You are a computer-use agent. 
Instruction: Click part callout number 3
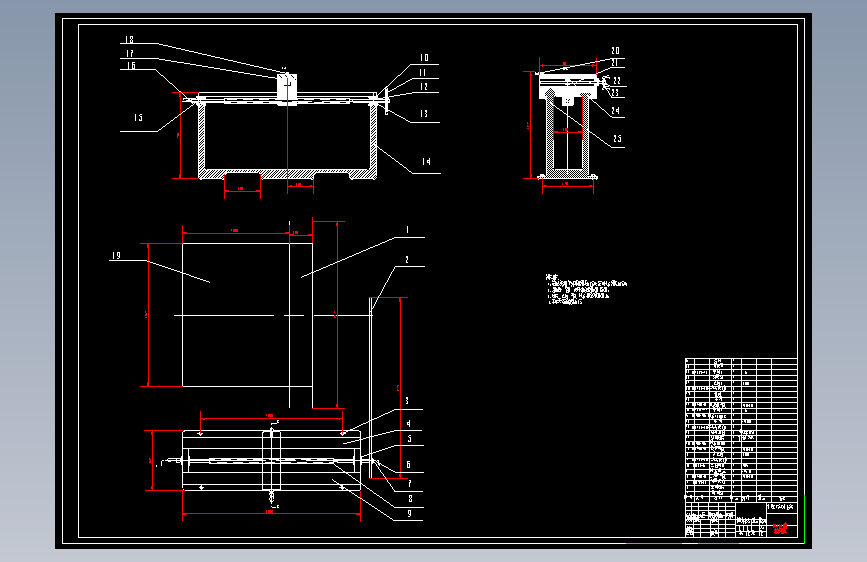(x=407, y=401)
